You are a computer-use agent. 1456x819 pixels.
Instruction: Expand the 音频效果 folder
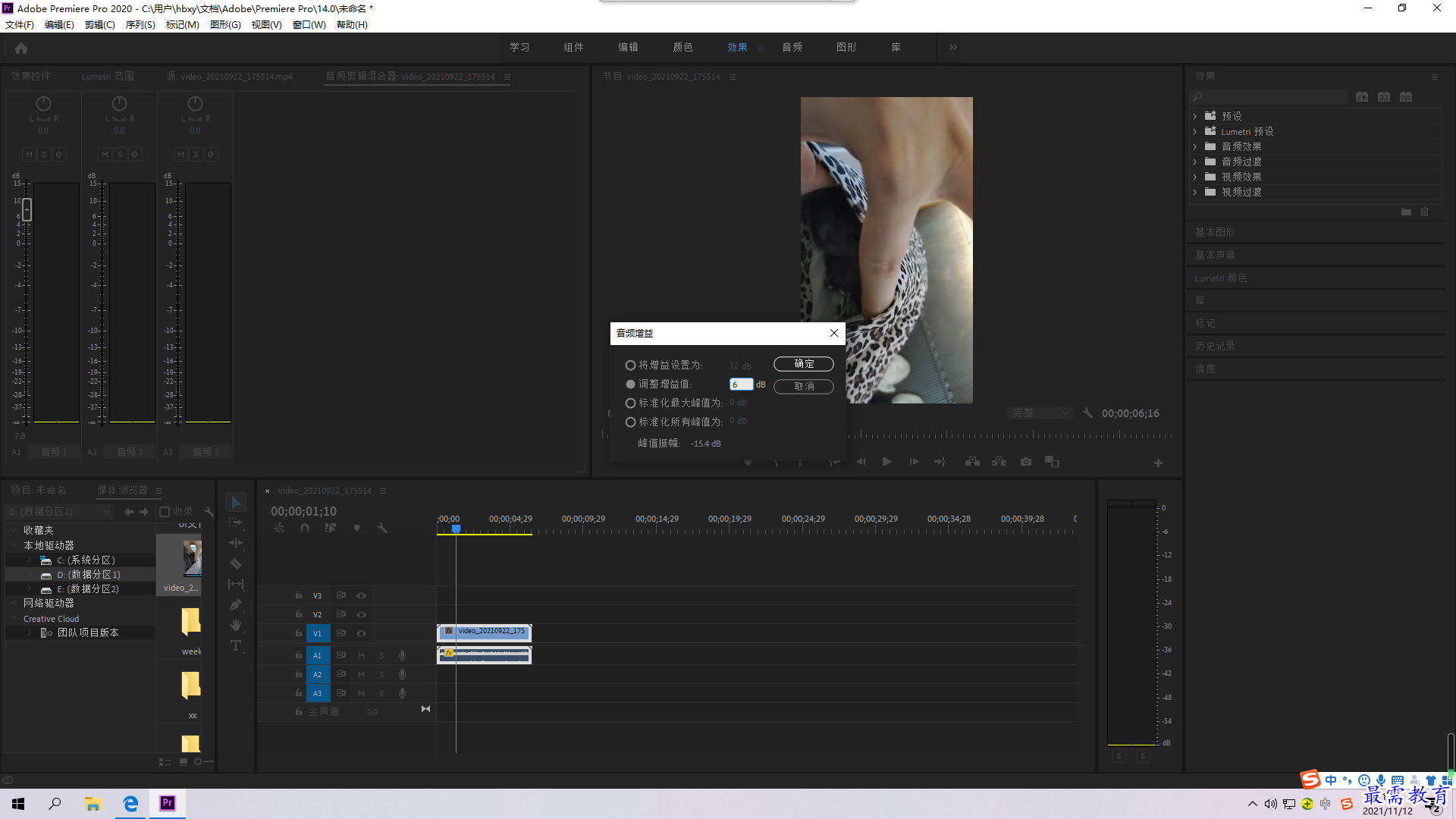point(1195,146)
